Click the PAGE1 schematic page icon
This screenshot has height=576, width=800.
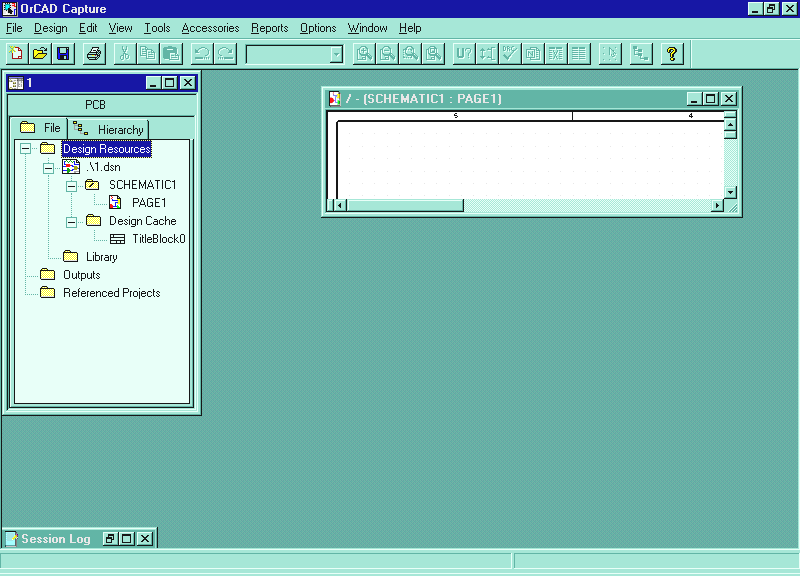[115, 203]
